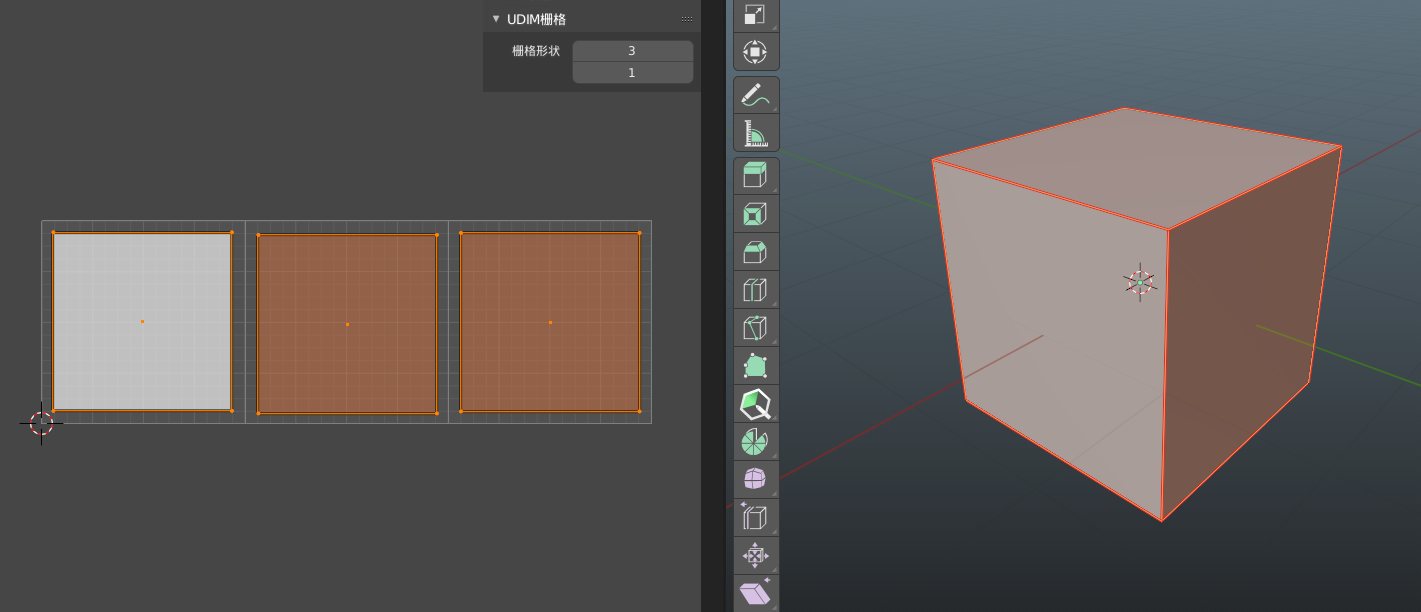Select the Shrink/Fatten tool
Image resolution: width=1421 pixels, height=612 pixels.
click(x=755, y=554)
